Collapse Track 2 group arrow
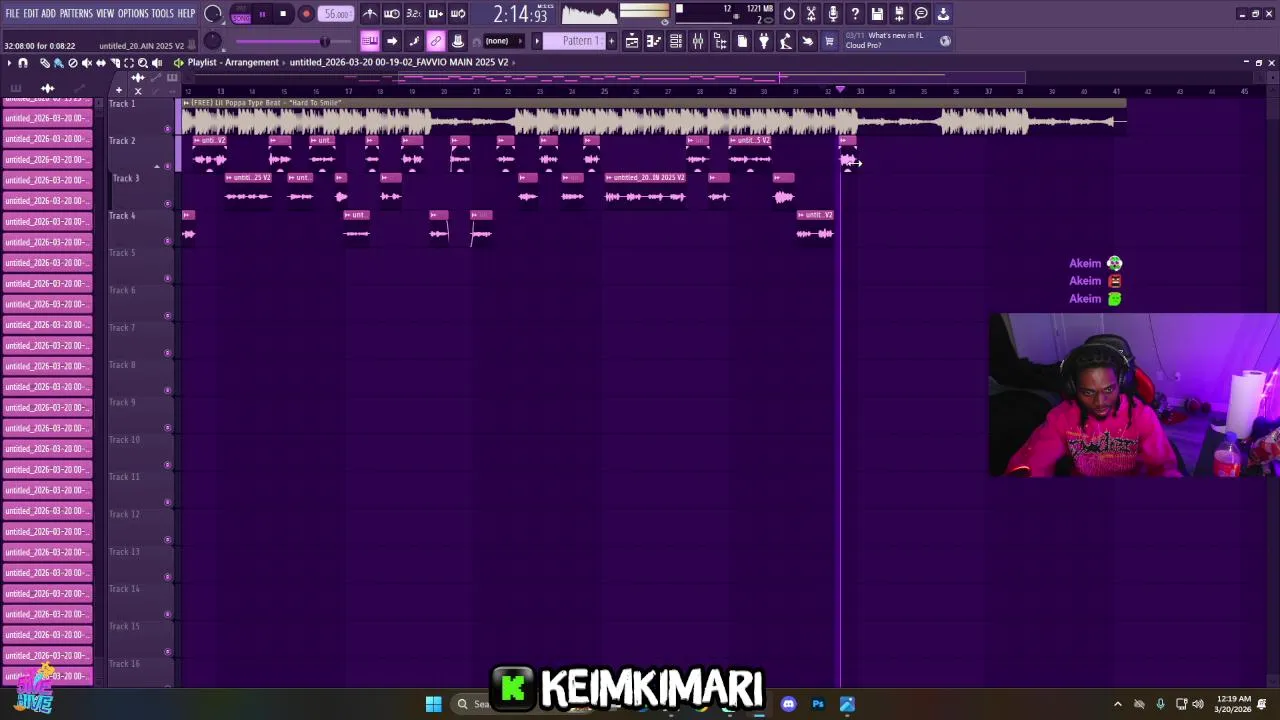The height and width of the screenshot is (720, 1280). click(156, 166)
